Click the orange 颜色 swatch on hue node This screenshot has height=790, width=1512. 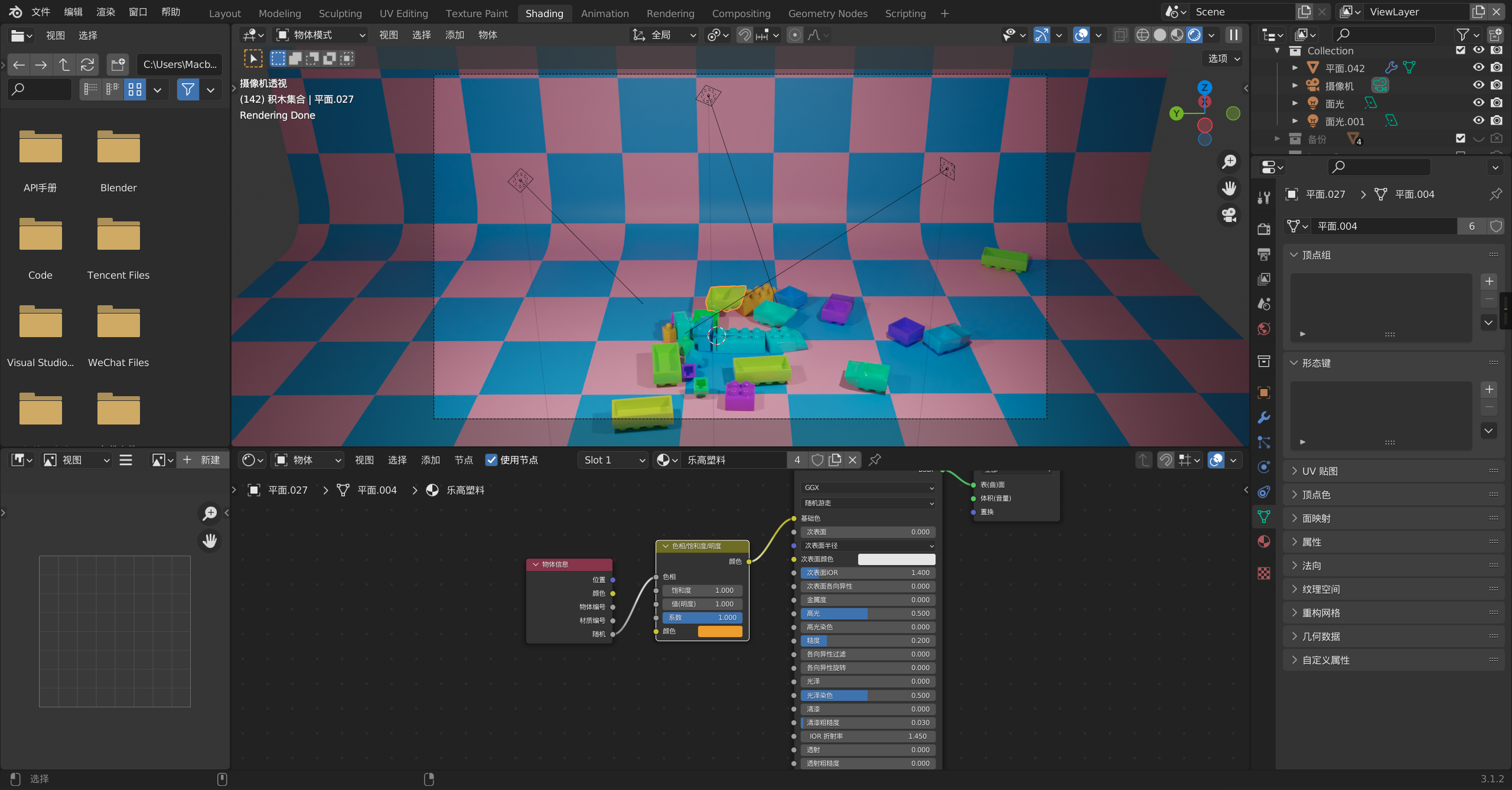click(x=720, y=631)
